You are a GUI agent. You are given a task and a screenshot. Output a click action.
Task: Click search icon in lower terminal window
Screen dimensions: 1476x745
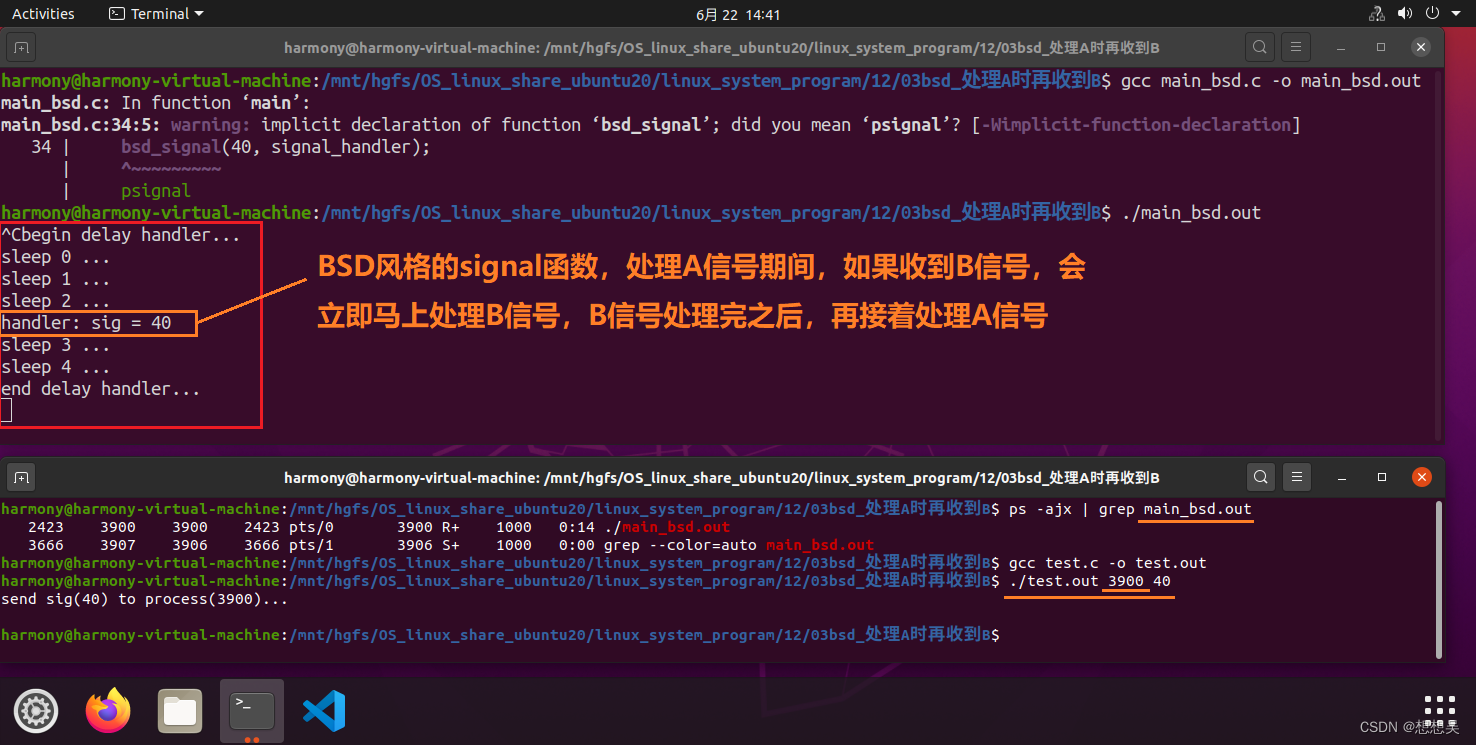coord(1260,477)
